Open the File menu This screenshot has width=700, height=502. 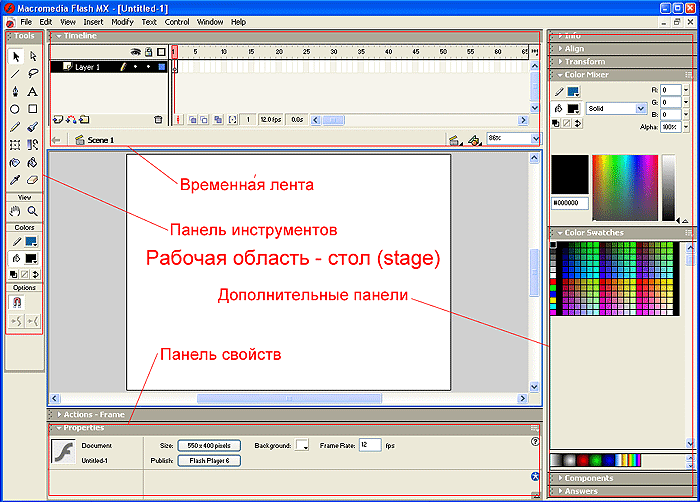pyautogui.click(x=26, y=22)
